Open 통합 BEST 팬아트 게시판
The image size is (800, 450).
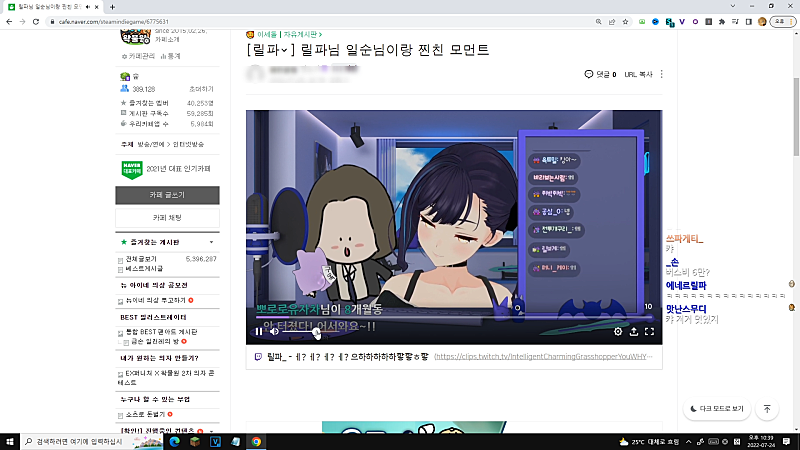tap(161, 332)
